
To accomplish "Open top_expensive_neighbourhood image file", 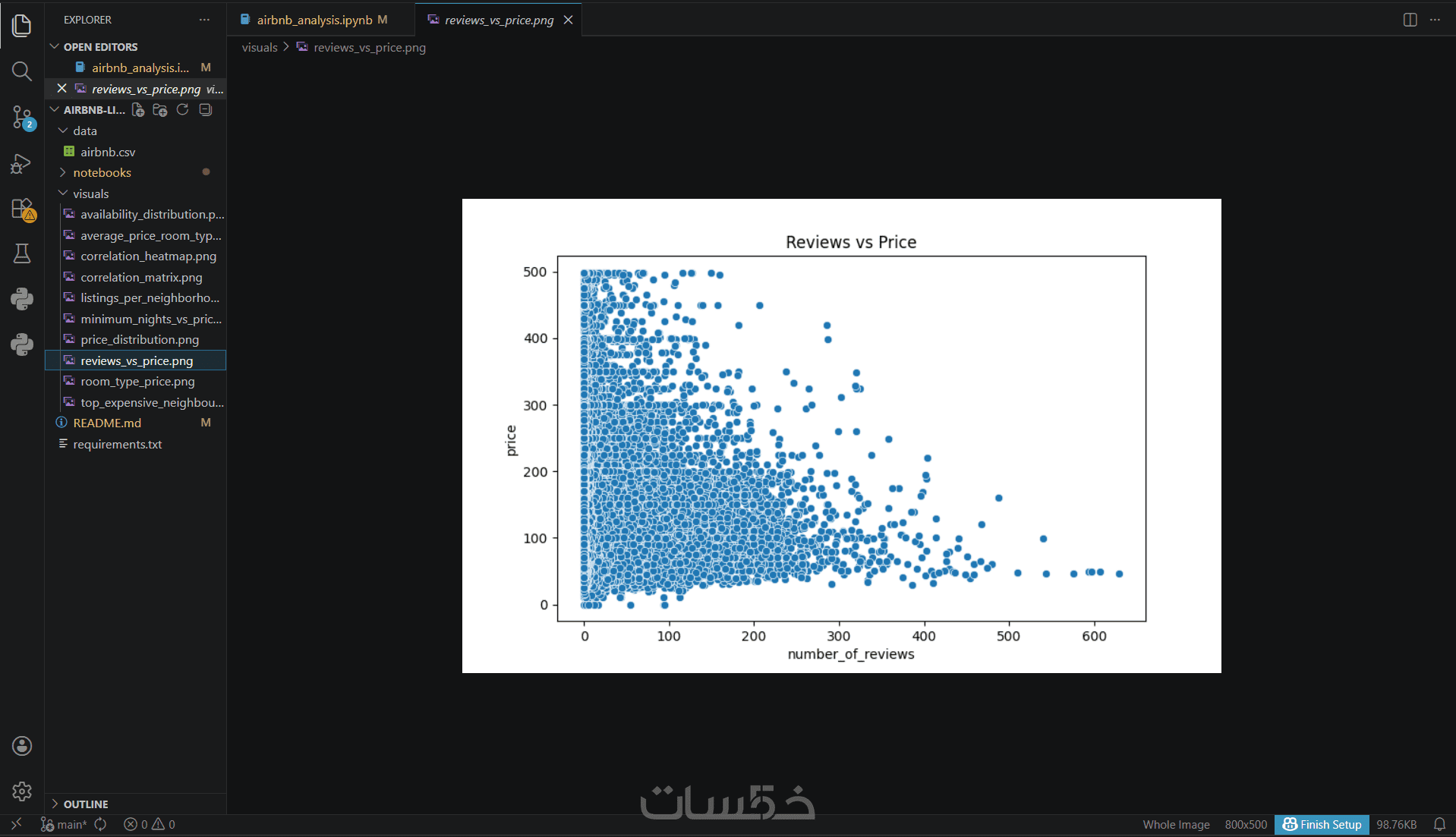I will pos(135,402).
